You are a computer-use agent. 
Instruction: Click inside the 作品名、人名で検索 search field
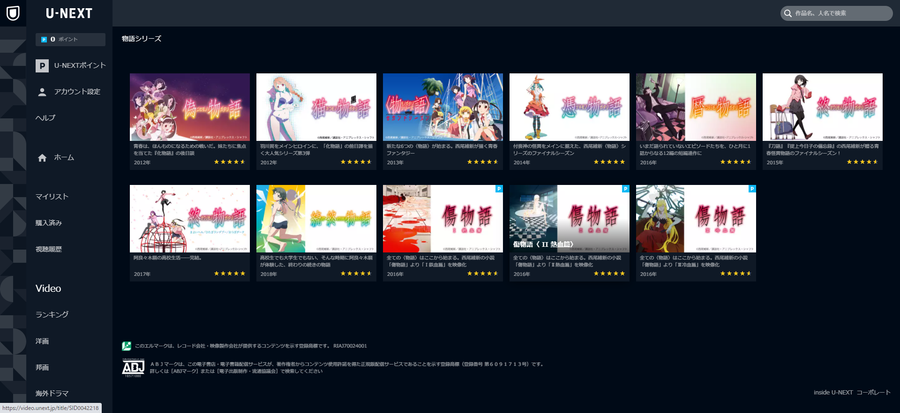tap(836, 13)
